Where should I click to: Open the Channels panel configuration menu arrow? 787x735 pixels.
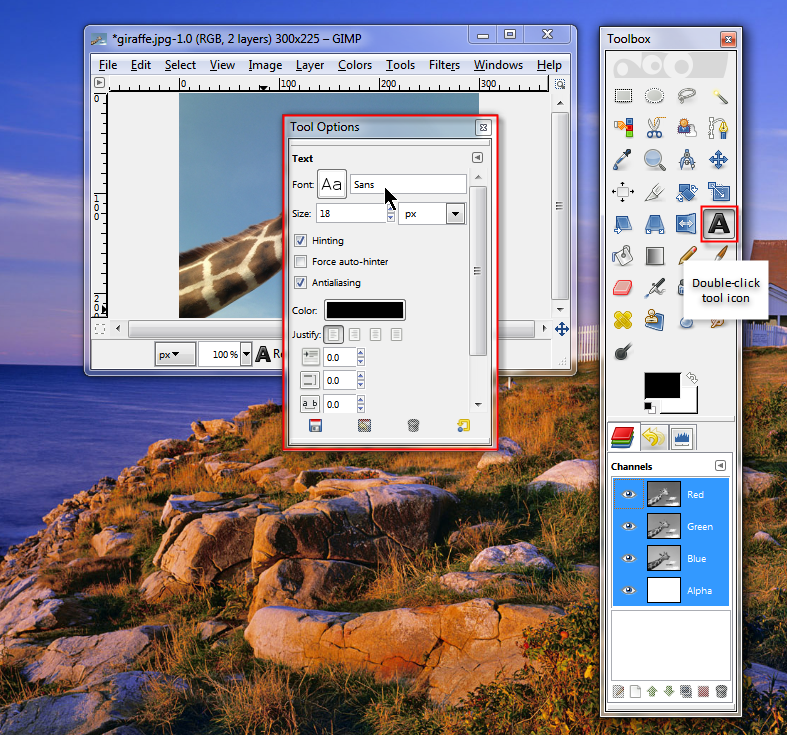pos(720,466)
